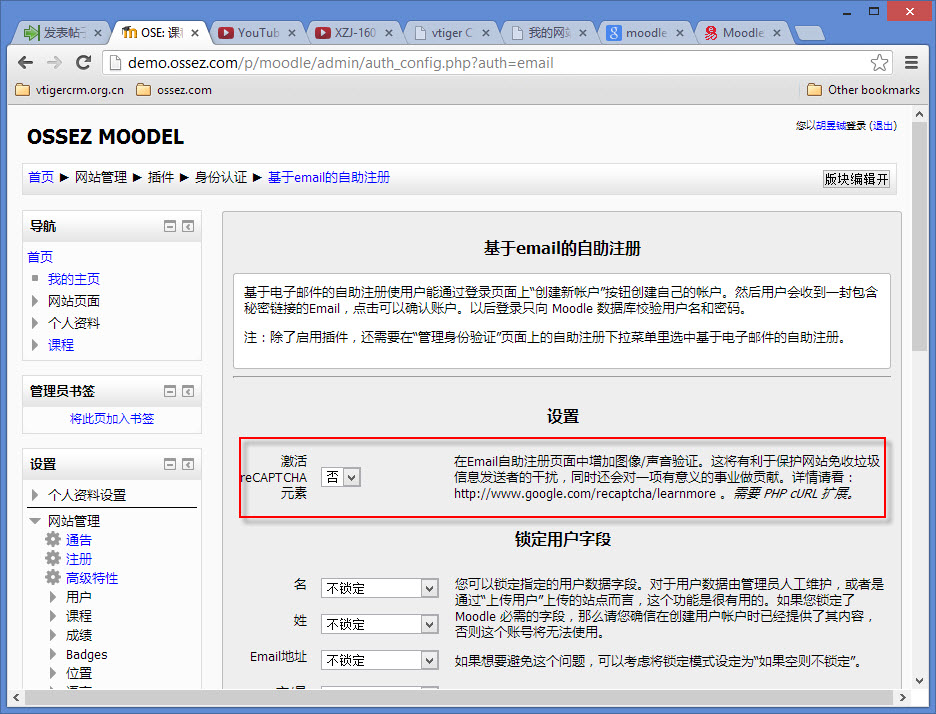Viewport: 936px width, 714px height.
Task: Click the 退出 logout link
Action: (883, 125)
